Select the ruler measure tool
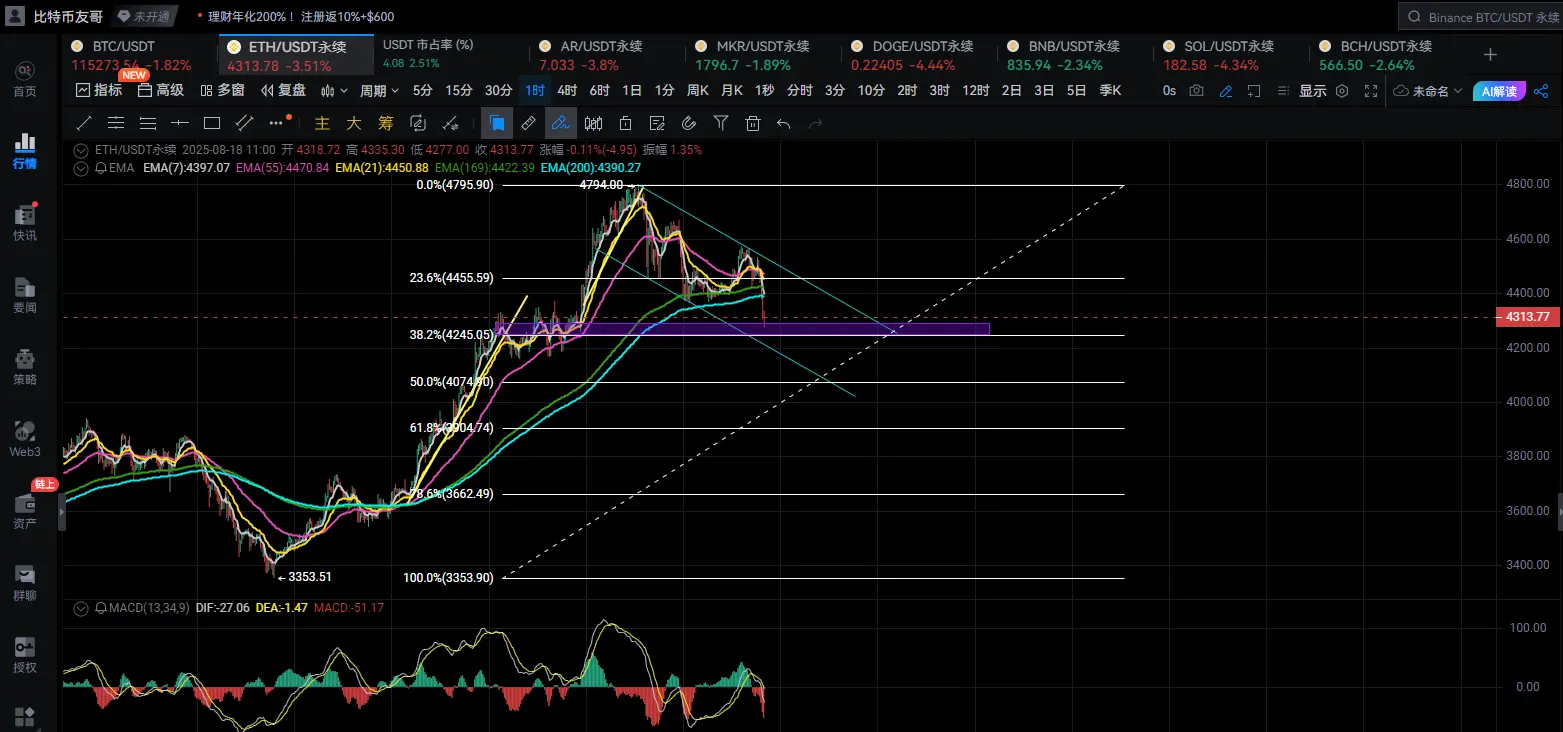The image size is (1563, 732). 529,123
